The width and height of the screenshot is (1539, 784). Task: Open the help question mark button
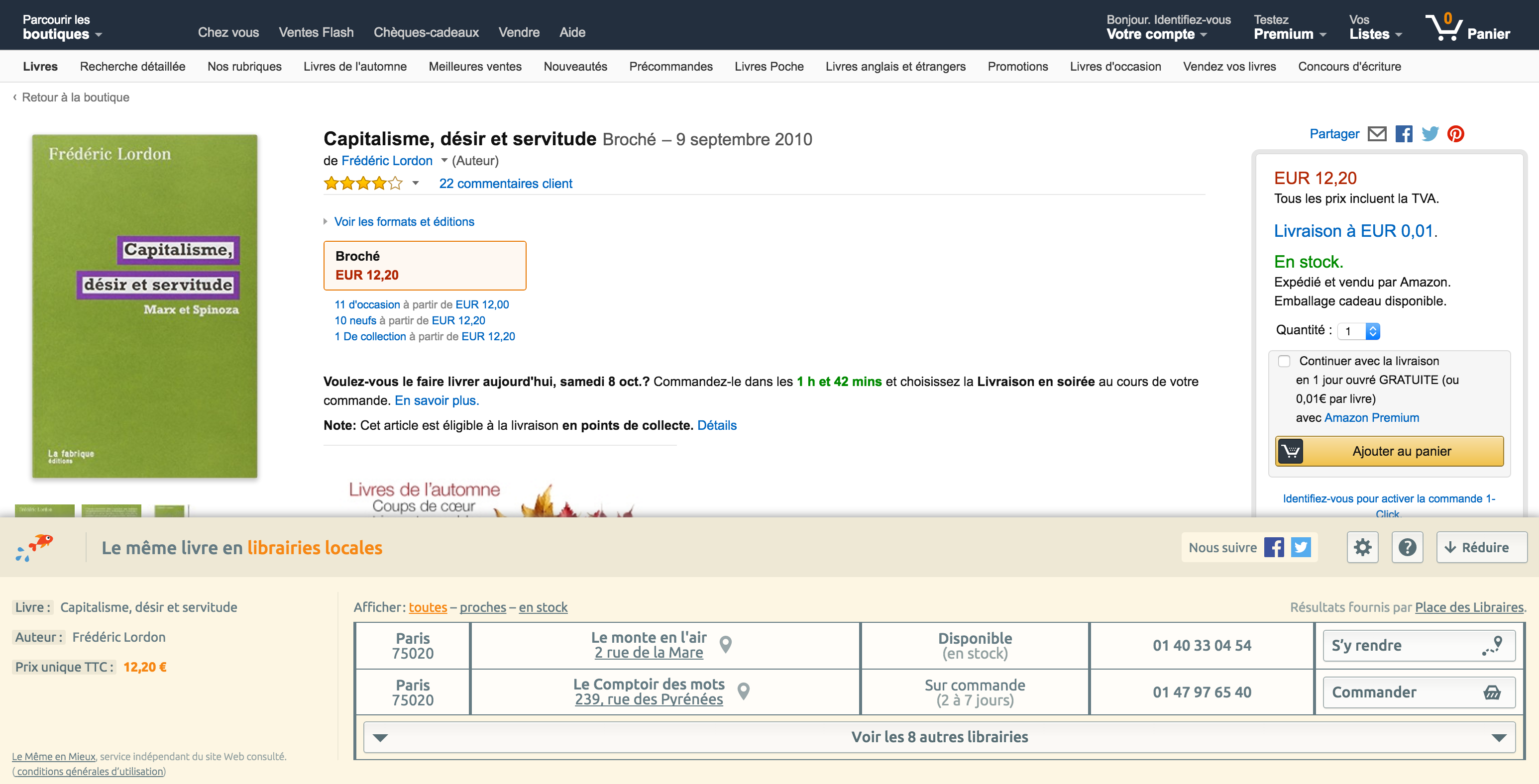[1407, 547]
